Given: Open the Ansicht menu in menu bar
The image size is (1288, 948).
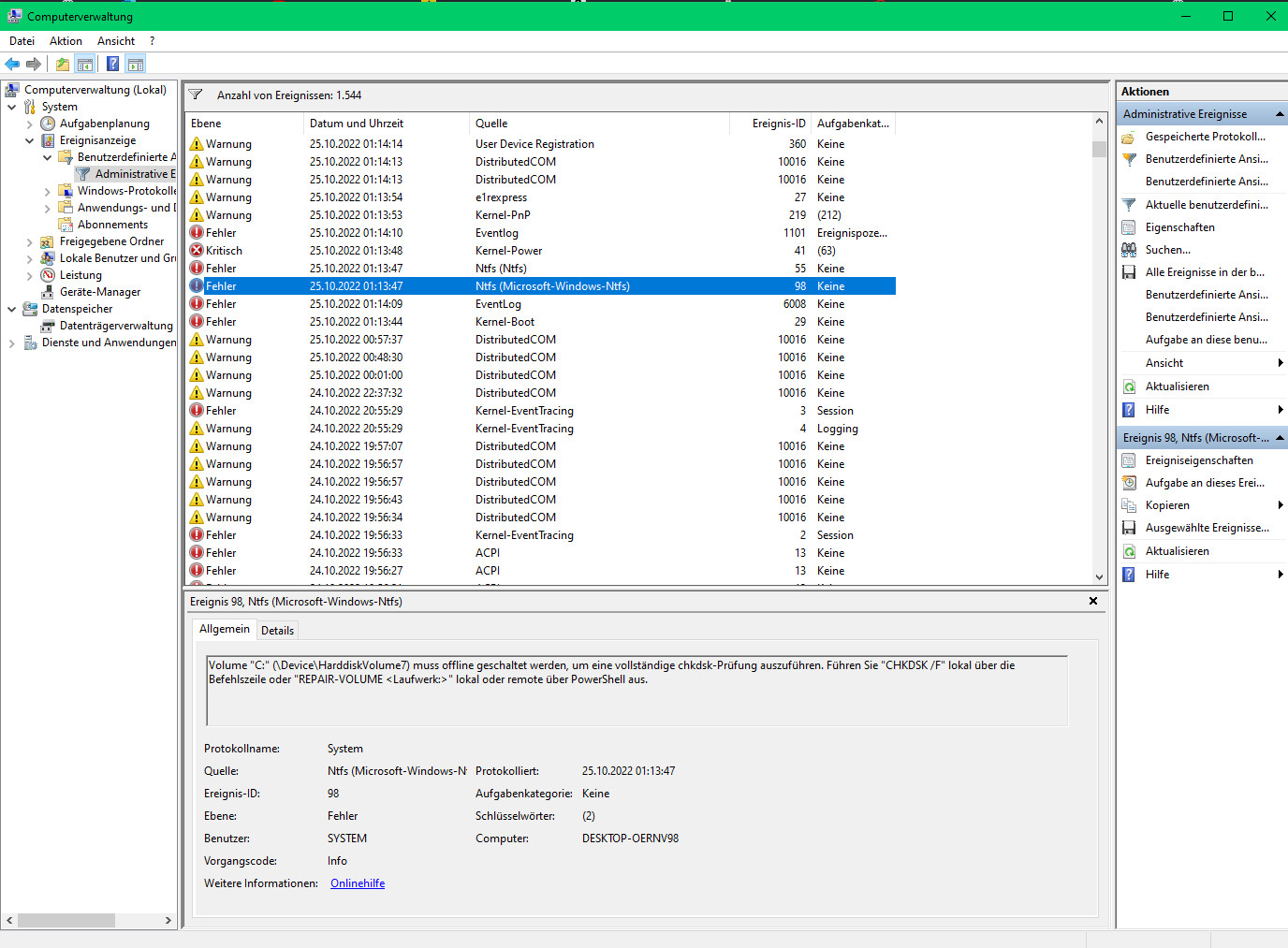Looking at the screenshot, I should (x=116, y=41).
